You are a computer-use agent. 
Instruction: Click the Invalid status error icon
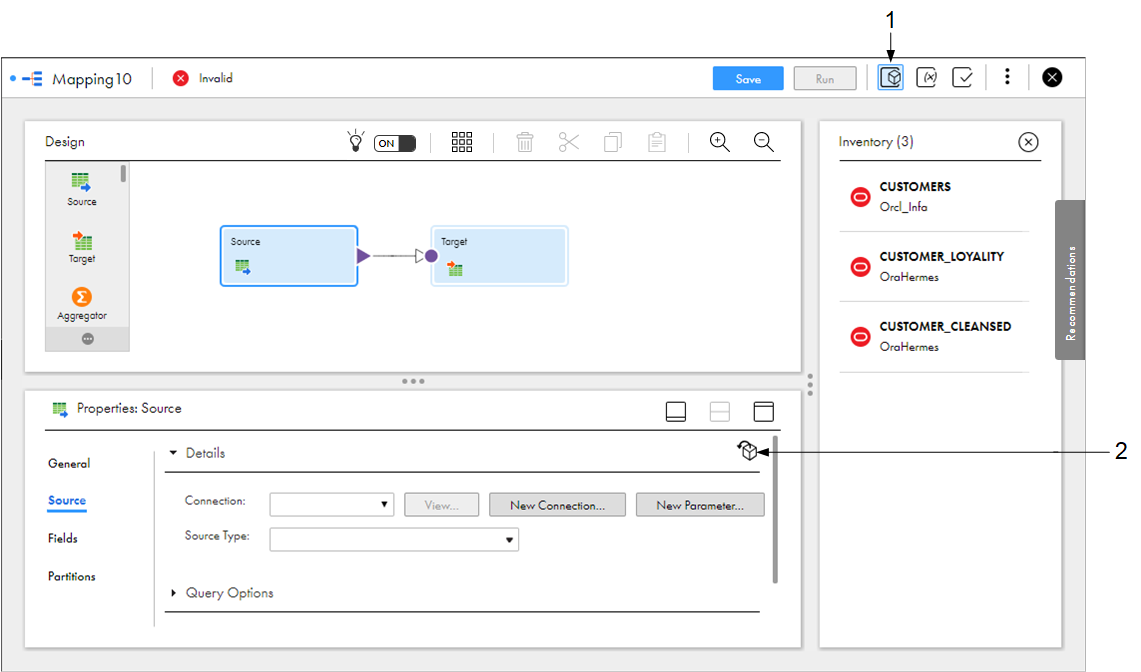coord(180,78)
